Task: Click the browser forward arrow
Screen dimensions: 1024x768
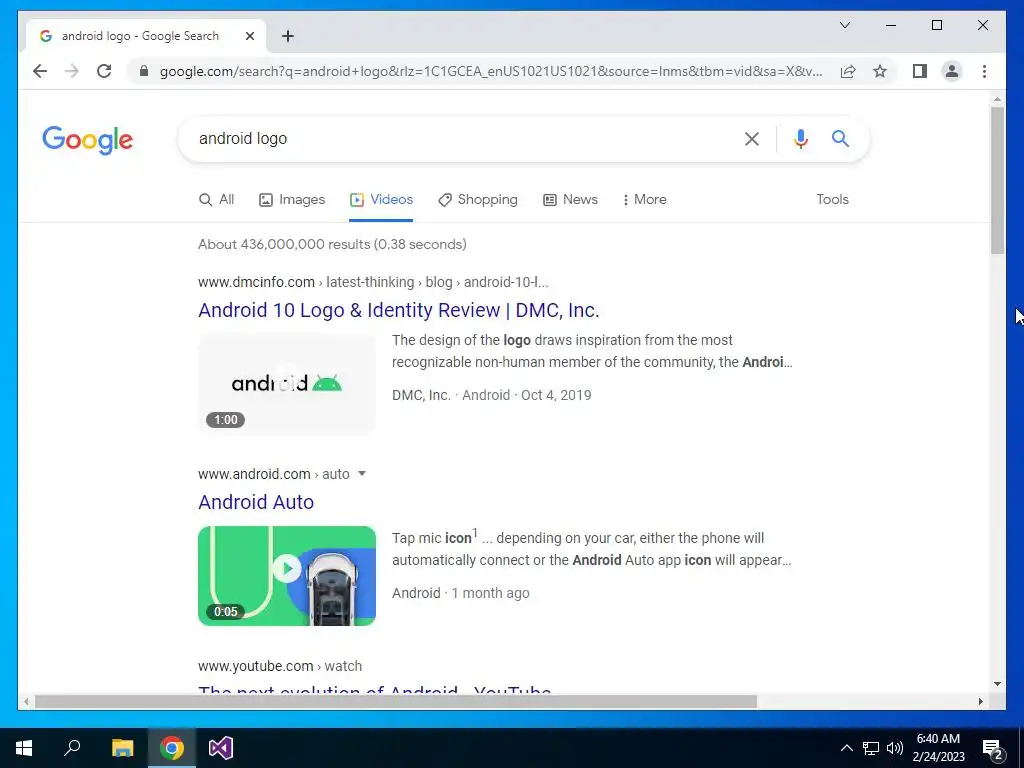Action: point(72,71)
